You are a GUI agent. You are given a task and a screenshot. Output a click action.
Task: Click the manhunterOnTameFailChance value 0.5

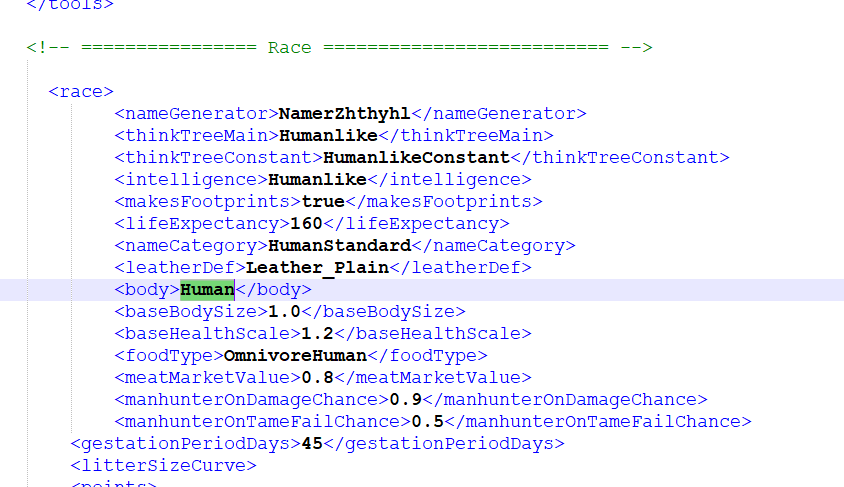click(427, 422)
